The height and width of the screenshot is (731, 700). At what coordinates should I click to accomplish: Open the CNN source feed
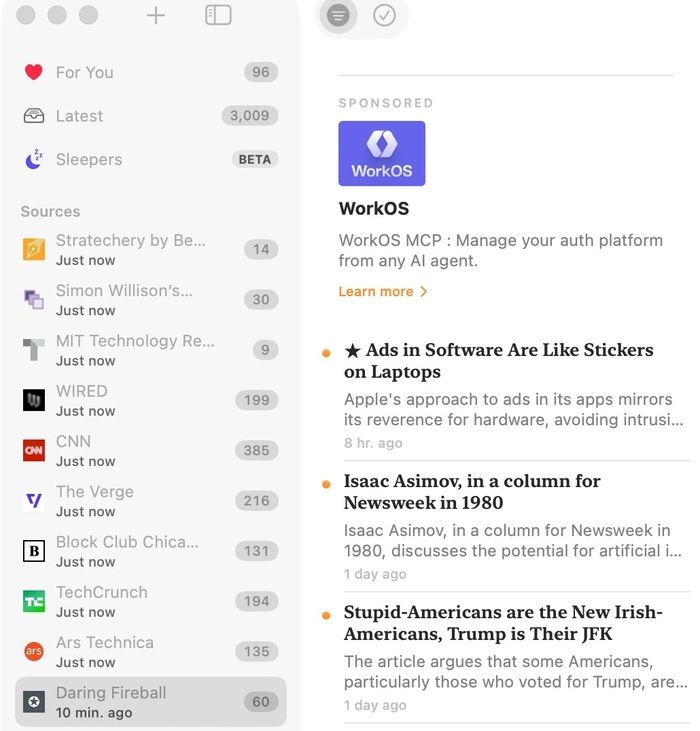point(151,451)
